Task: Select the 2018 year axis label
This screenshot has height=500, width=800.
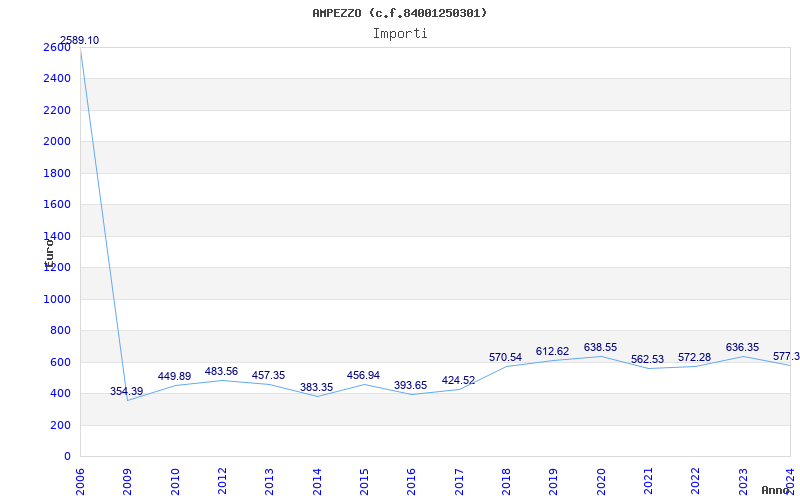Action: 506,482
